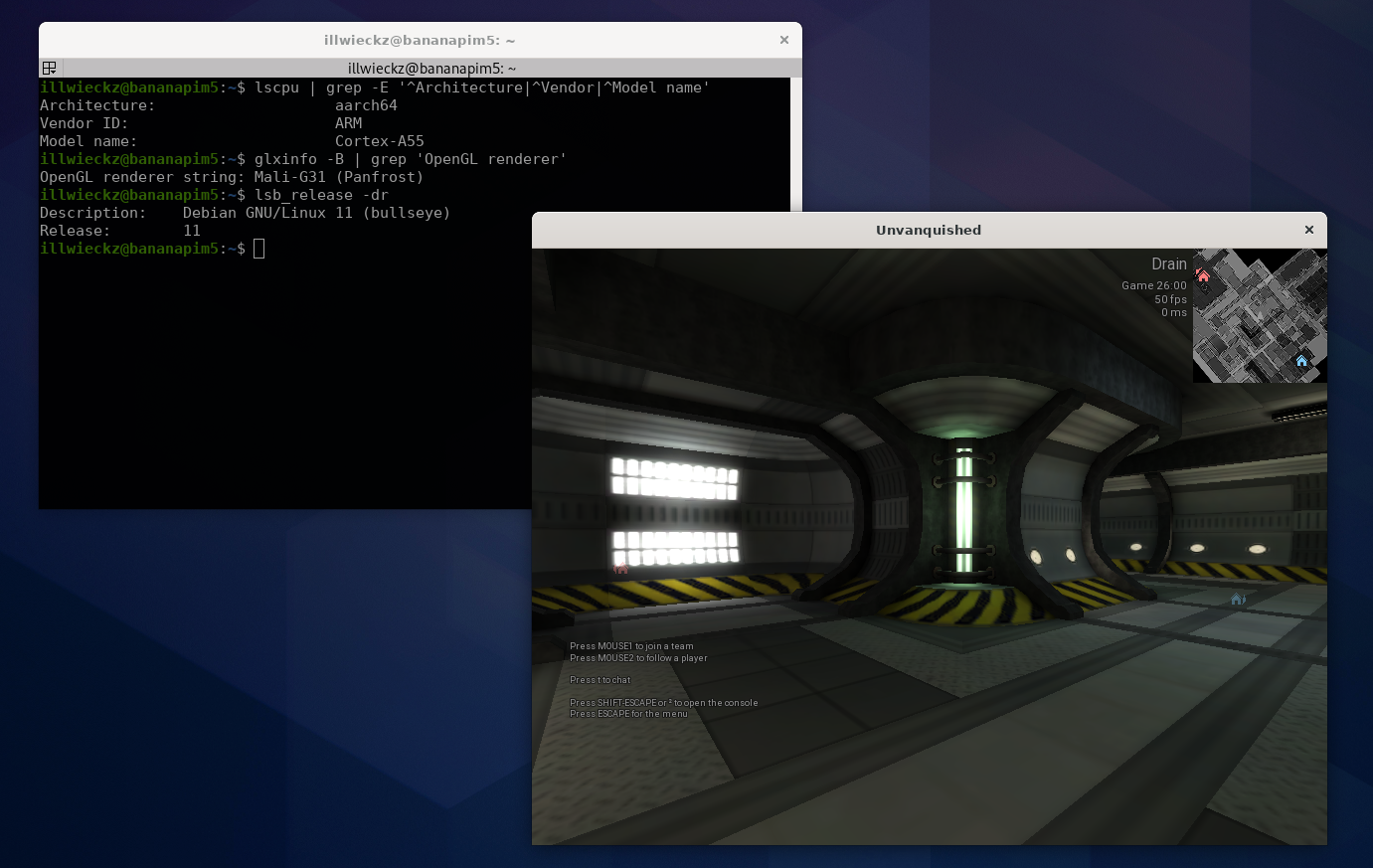Image resolution: width=1373 pixels, height=868 pixels.
Task: Click the terminal's vertical scrollbar
Action: [x=795, y=144]
